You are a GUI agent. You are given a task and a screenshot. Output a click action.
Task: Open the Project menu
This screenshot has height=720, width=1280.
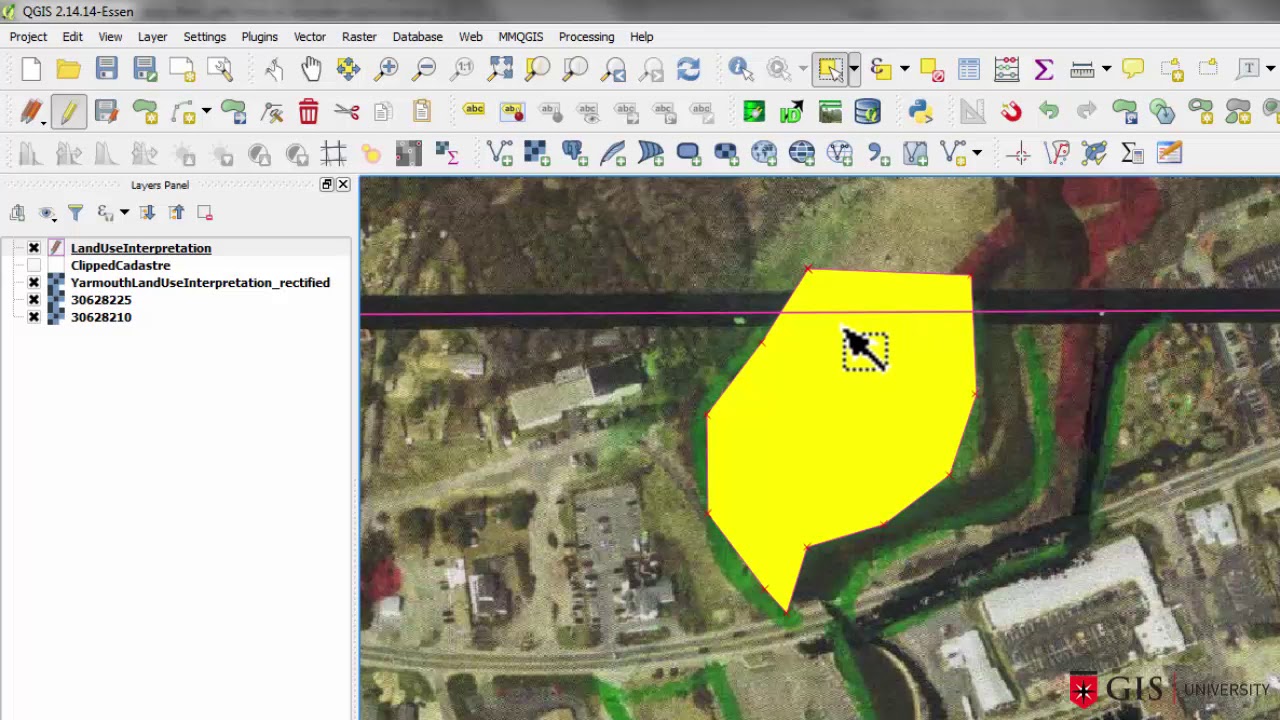click(x=28, y=37)
